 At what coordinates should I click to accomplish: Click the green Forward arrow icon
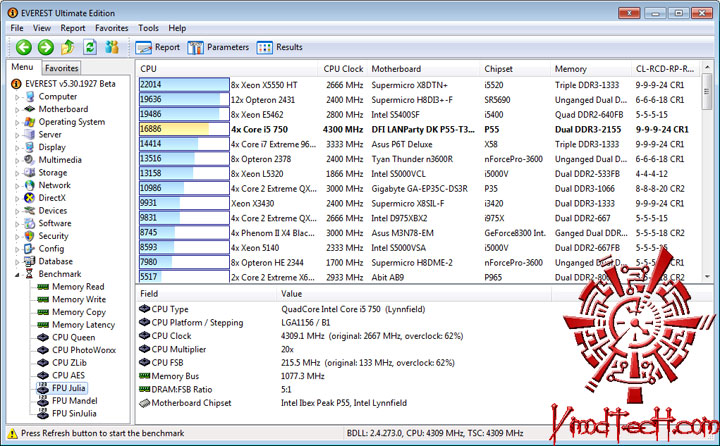(45, 47)
